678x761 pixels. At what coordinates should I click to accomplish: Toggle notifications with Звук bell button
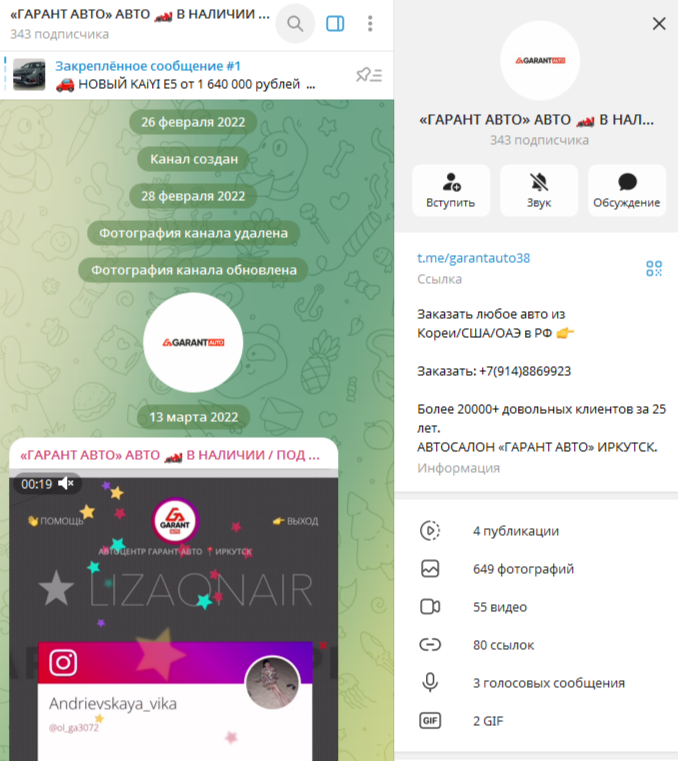click(539, 190)
